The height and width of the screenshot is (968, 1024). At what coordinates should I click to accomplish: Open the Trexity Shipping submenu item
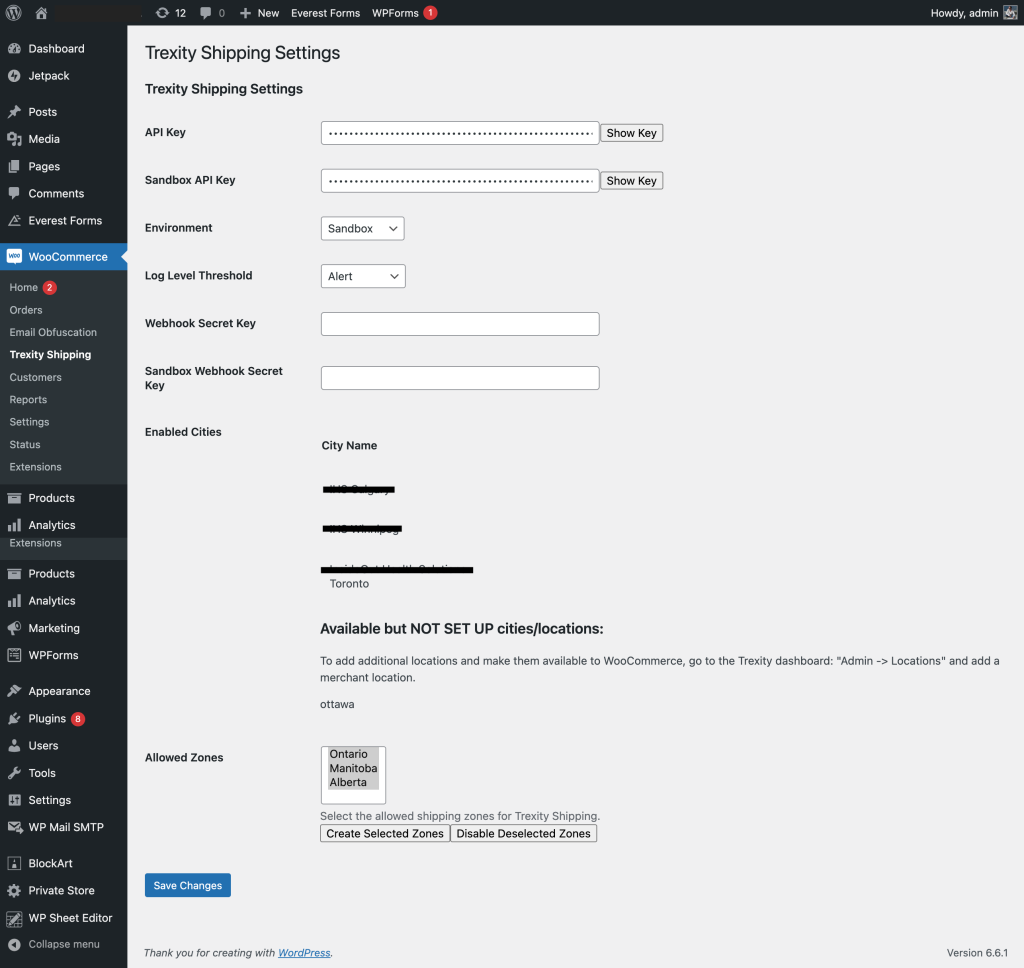tap(50, 355)
